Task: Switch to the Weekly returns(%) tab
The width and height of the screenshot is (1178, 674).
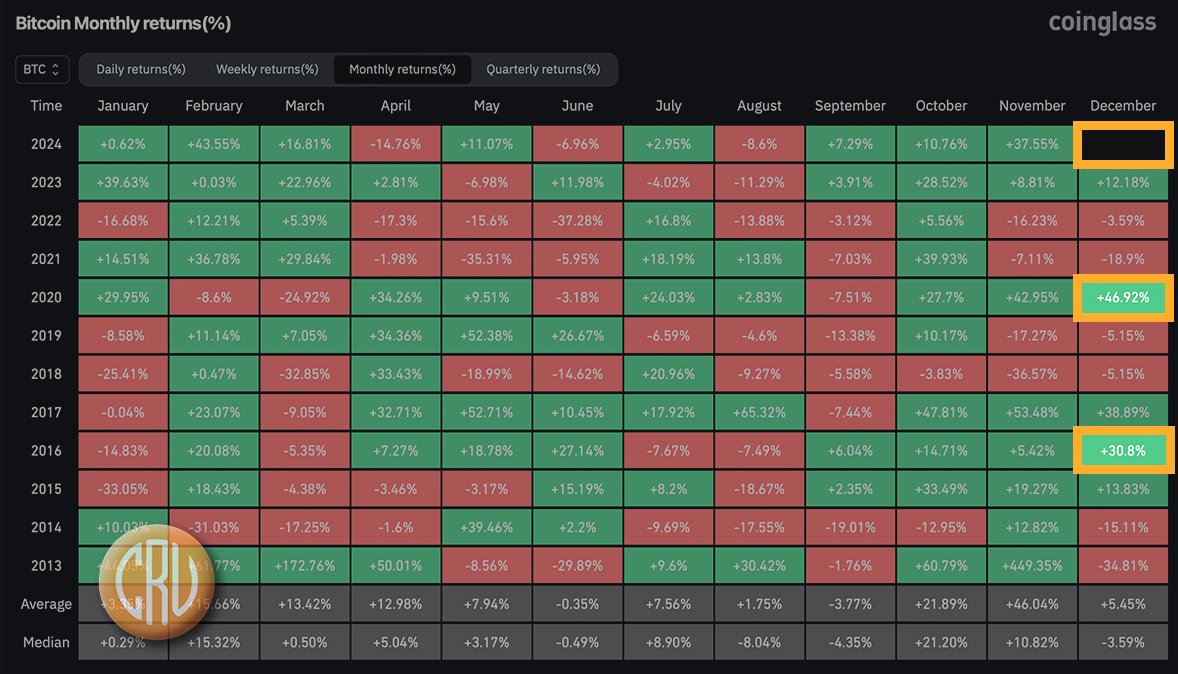Action: click(266, 69)
